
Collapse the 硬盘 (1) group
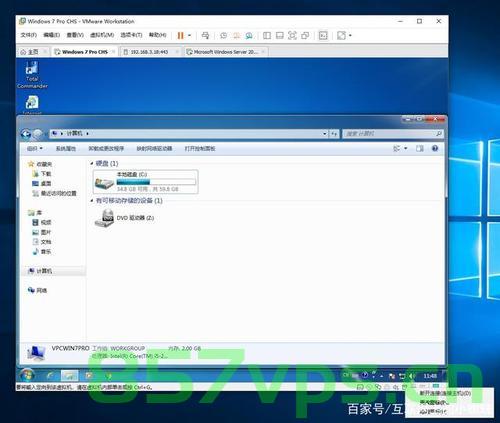pos(92,164)
